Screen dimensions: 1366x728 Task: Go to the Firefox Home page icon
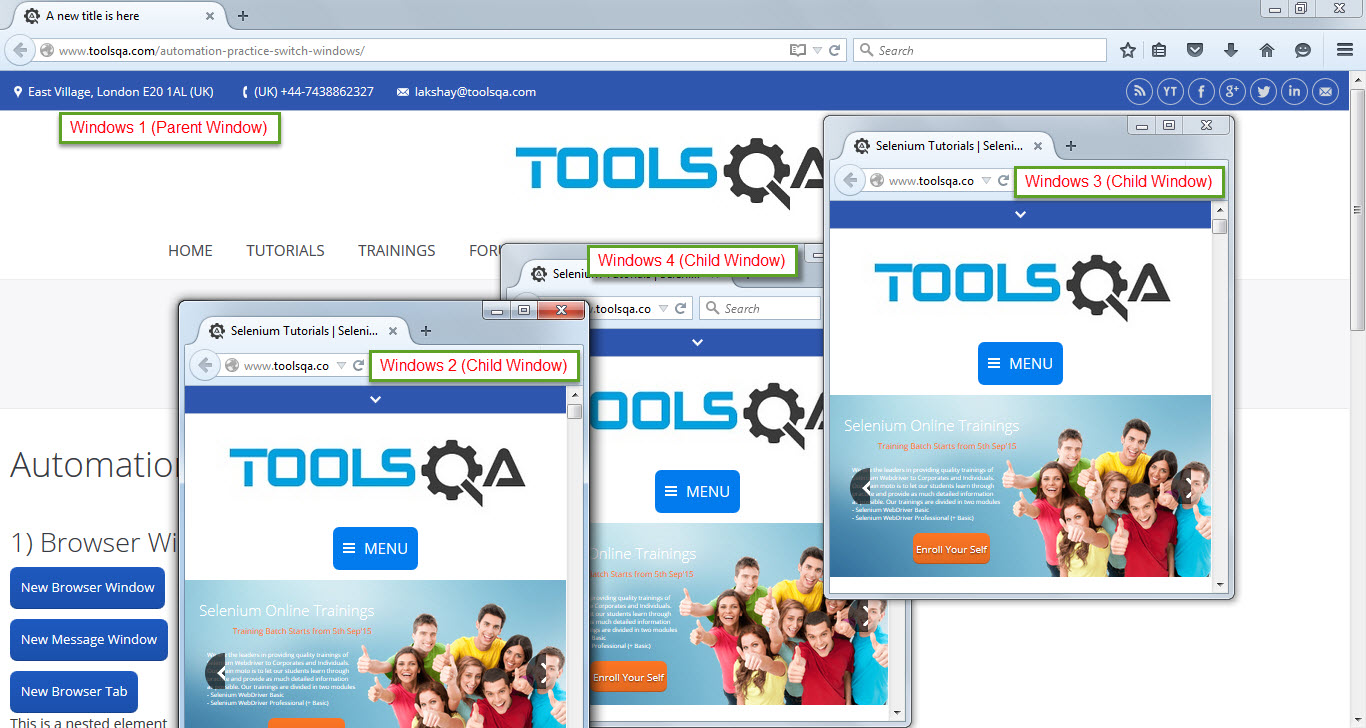1267,50
